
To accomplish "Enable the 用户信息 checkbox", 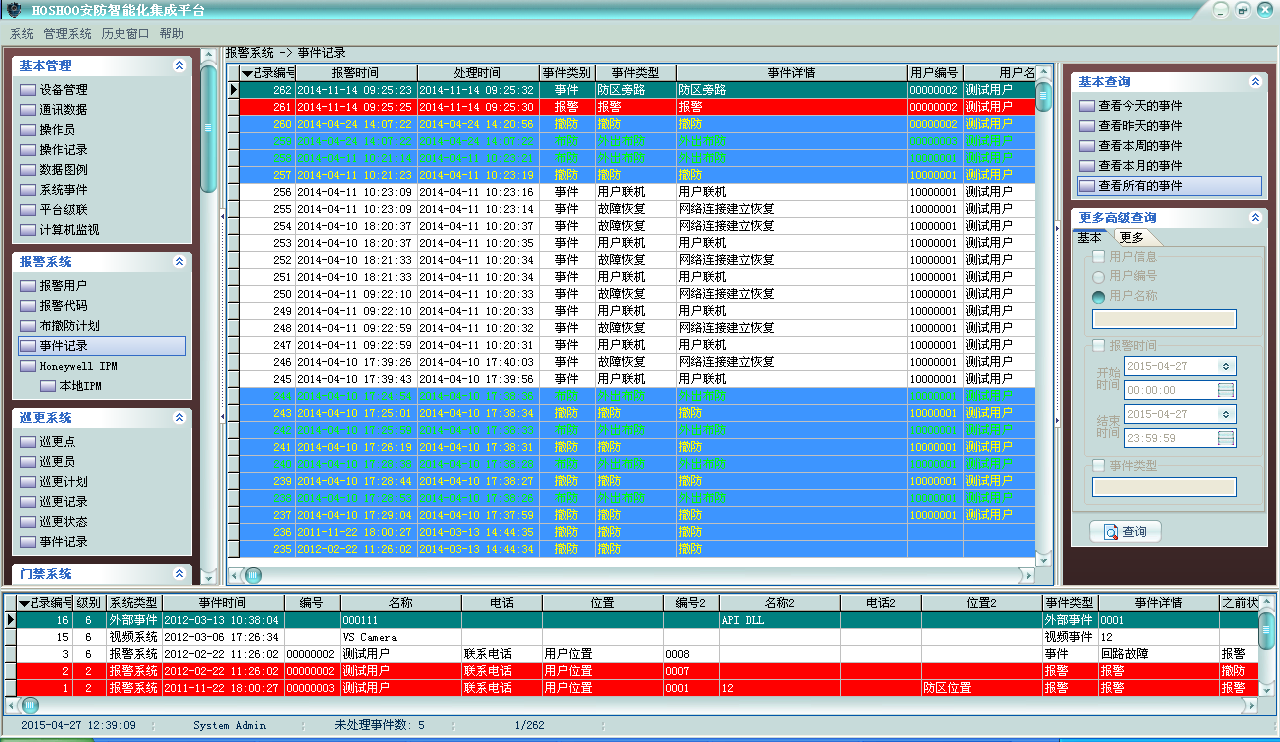I will [1099, 257].
